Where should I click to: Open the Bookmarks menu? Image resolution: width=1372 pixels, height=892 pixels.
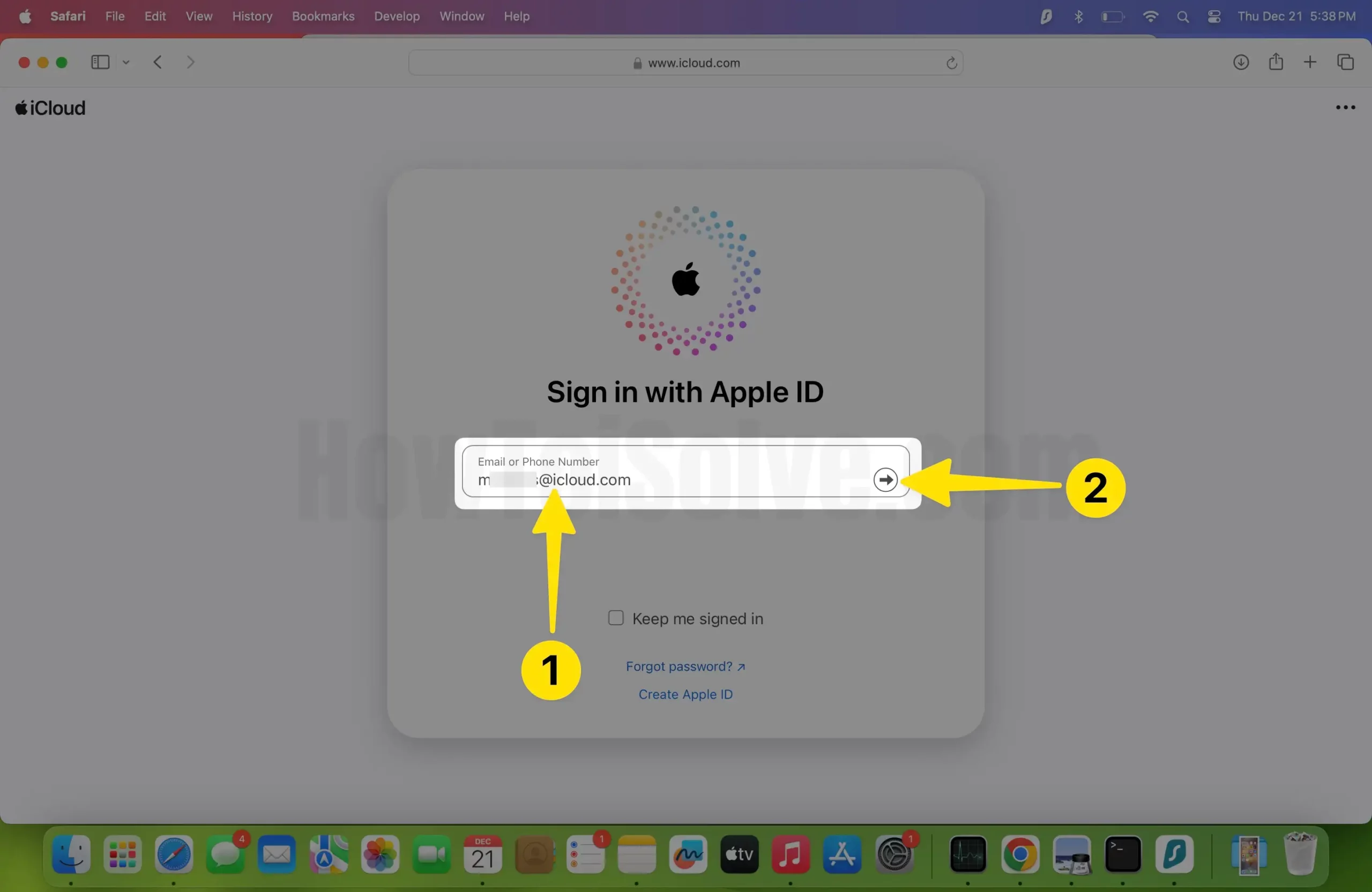pyautogui.click(x=323, y=16)
